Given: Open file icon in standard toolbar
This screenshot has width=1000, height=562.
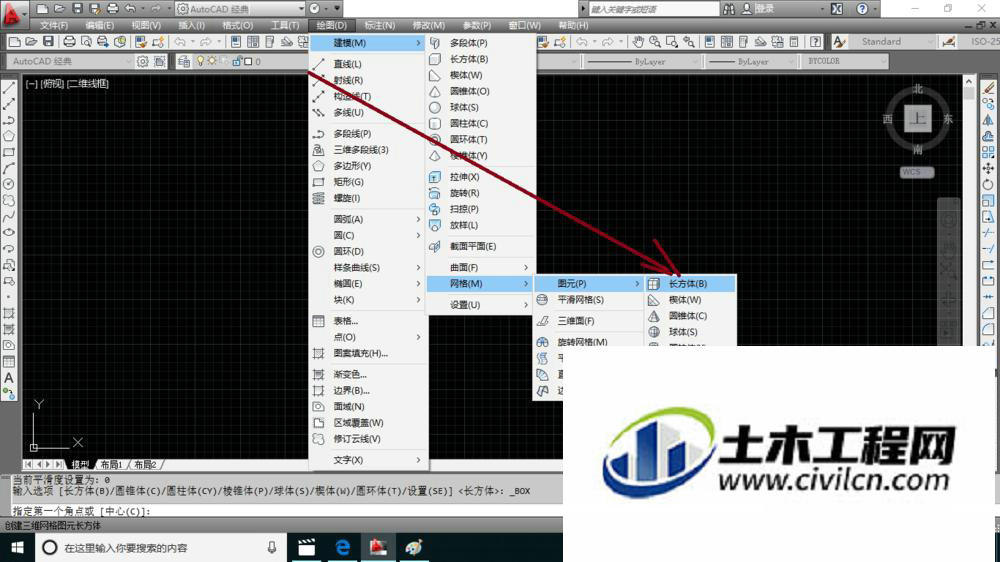Looking at the screenshot, I should [31, 42].
